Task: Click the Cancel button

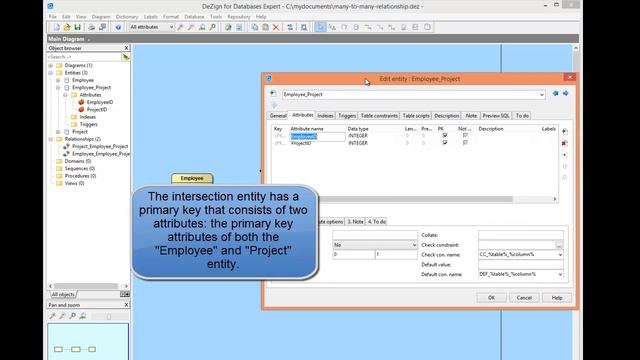Action: pyautogui.click(x=524, y=298)
